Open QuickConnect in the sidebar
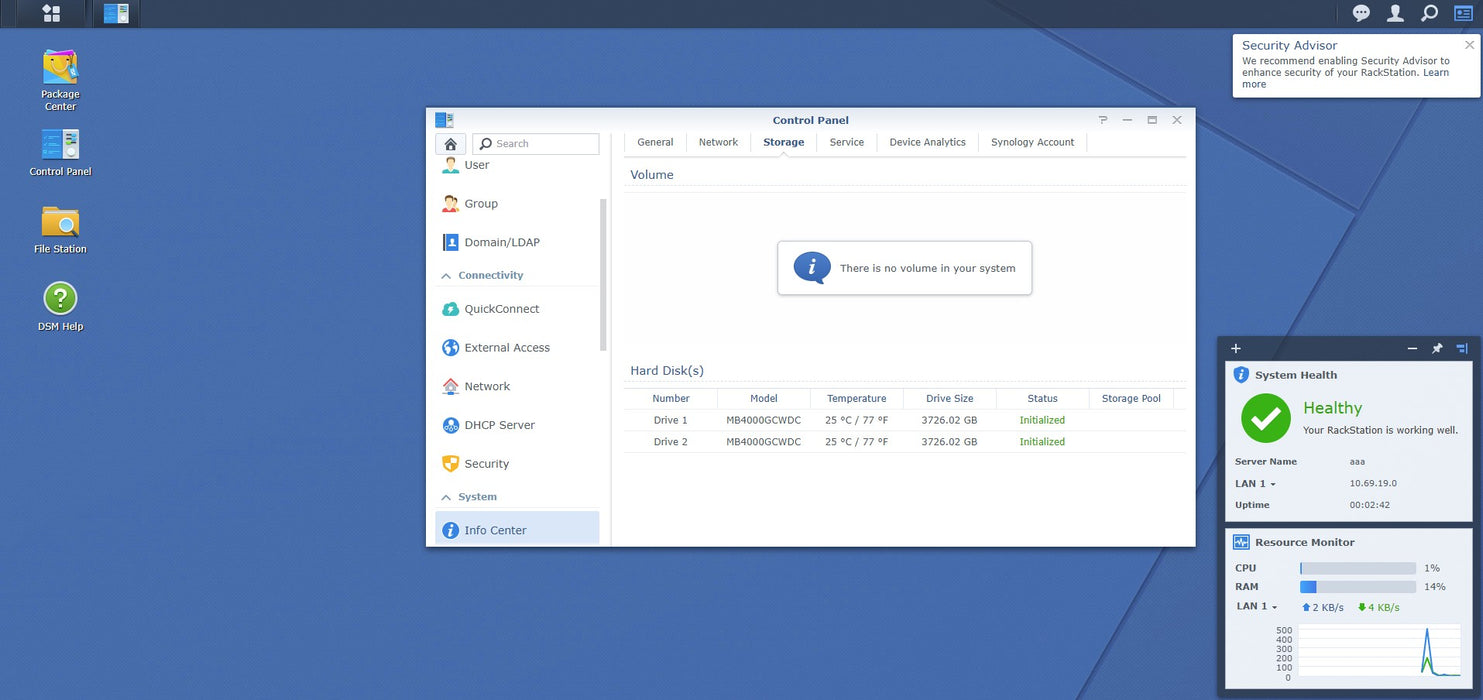The width and height of the screenshot is (1483, 700). click(517, 309)
